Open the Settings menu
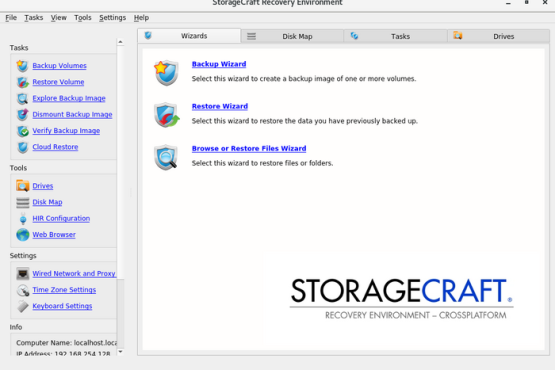This screenshot has width=555, height=370. coord(112,18)
